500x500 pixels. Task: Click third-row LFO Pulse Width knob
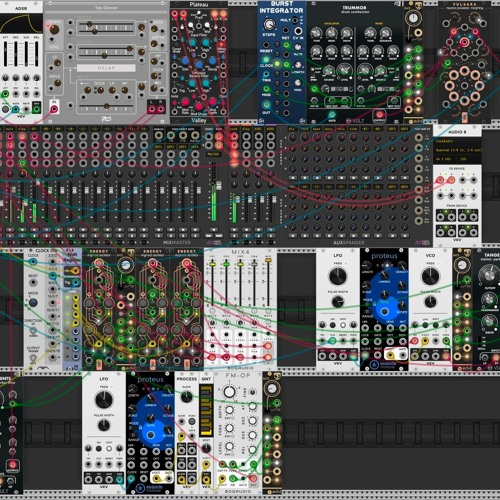tap(338, 302)
